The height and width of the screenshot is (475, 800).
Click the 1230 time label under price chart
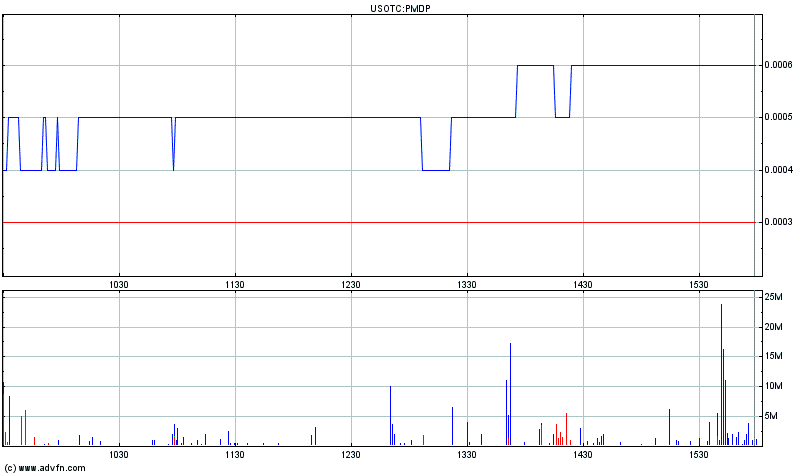click(351, 285)
